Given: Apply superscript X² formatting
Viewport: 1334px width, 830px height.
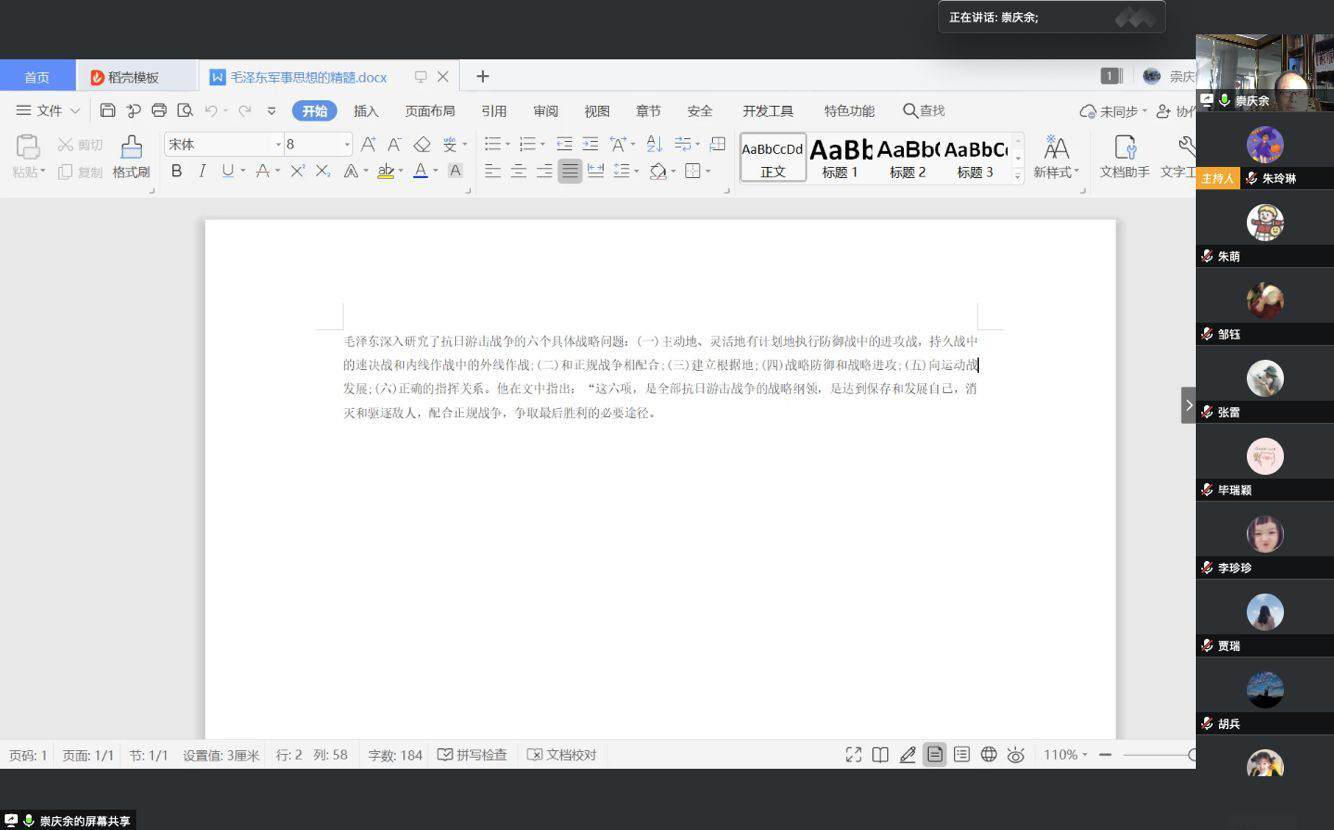Looking at the screenshot, I should click(x=297, y=171).
